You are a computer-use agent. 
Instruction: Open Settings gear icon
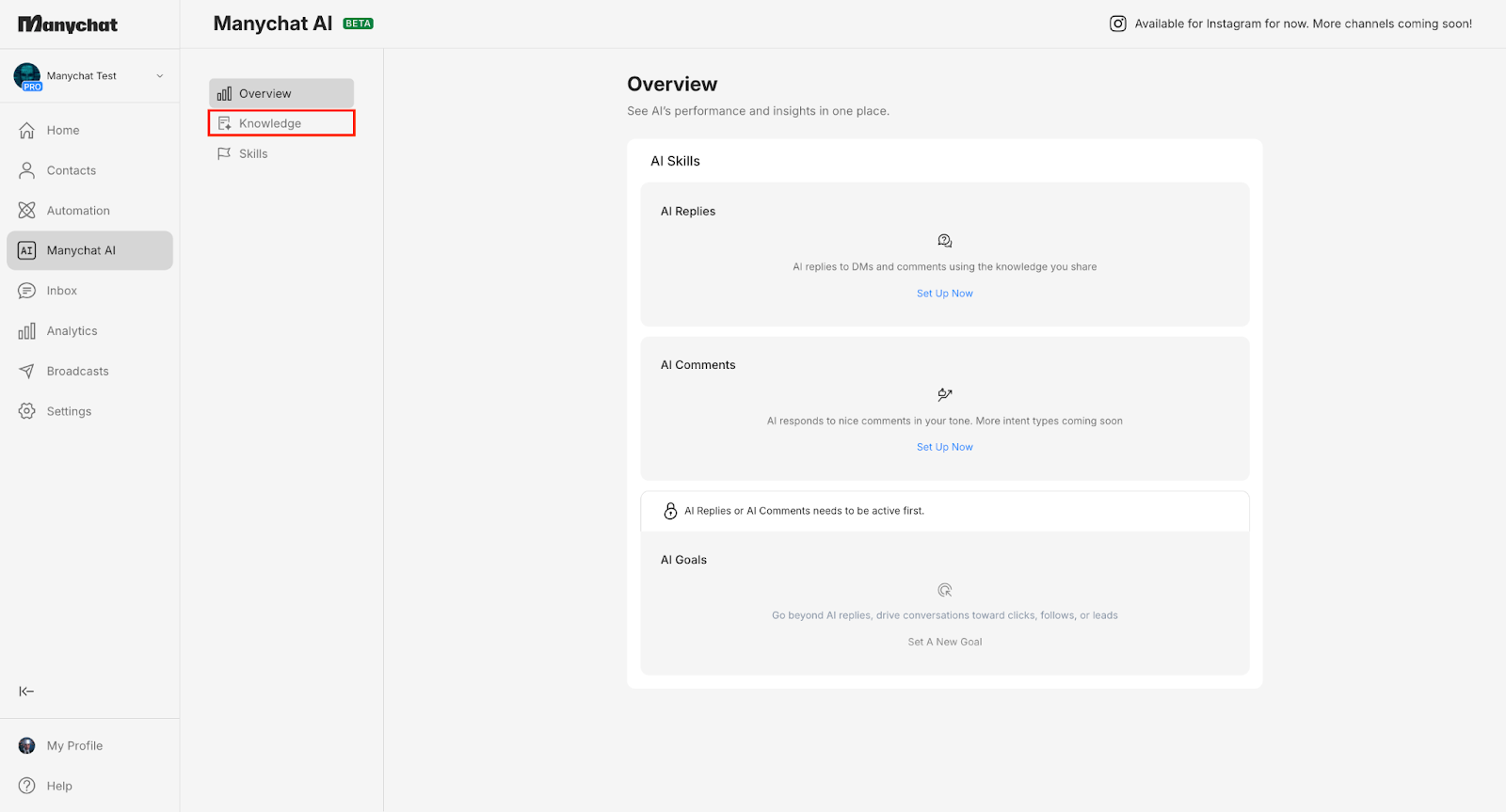click(x=27, y=411)
